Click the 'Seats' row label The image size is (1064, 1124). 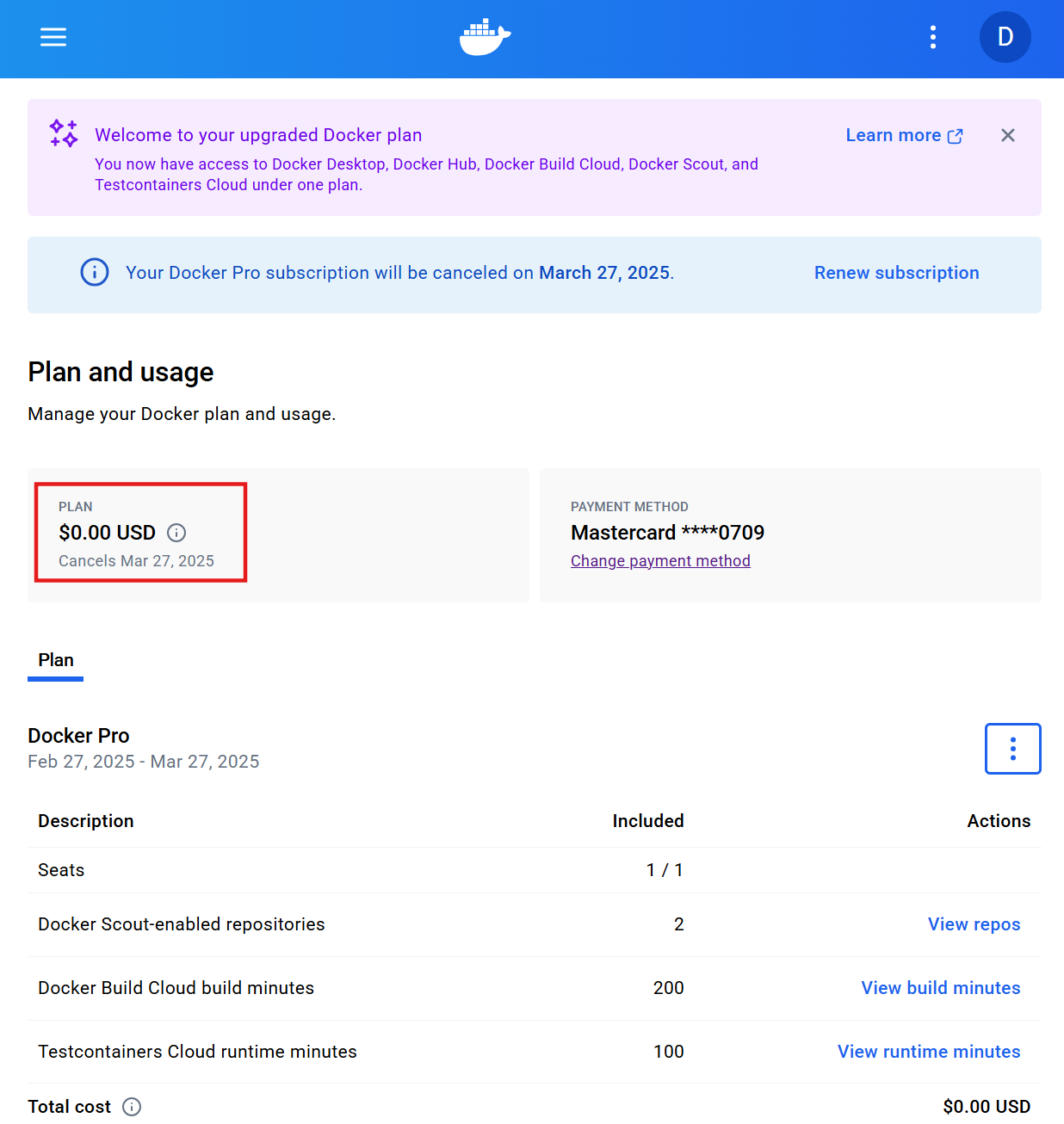click(x=61, y=870)
